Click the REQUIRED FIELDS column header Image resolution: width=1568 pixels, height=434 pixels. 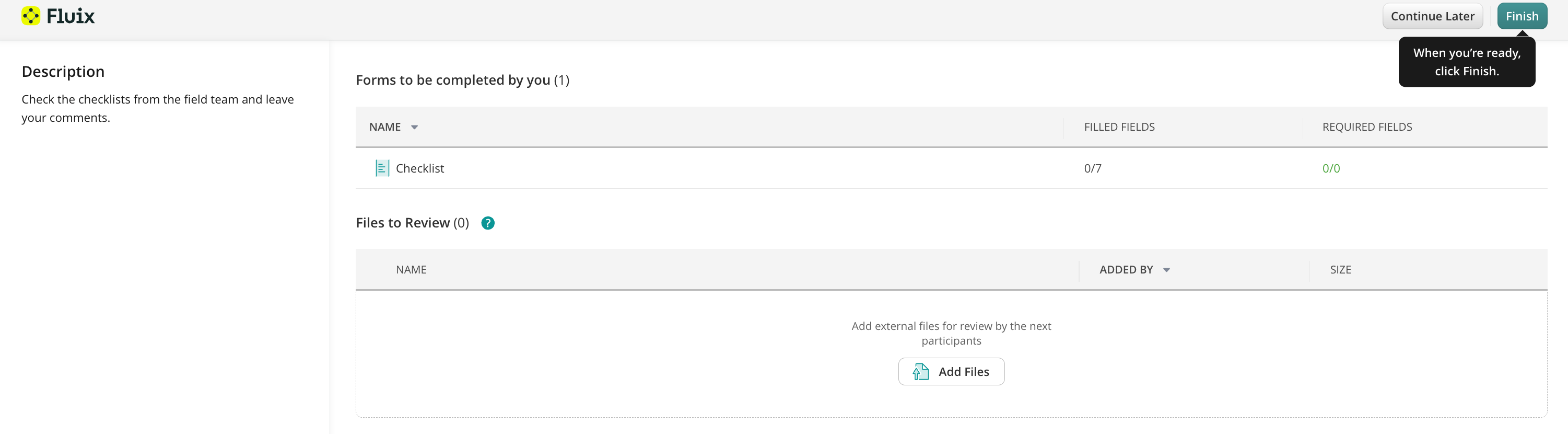point(1366,127)
